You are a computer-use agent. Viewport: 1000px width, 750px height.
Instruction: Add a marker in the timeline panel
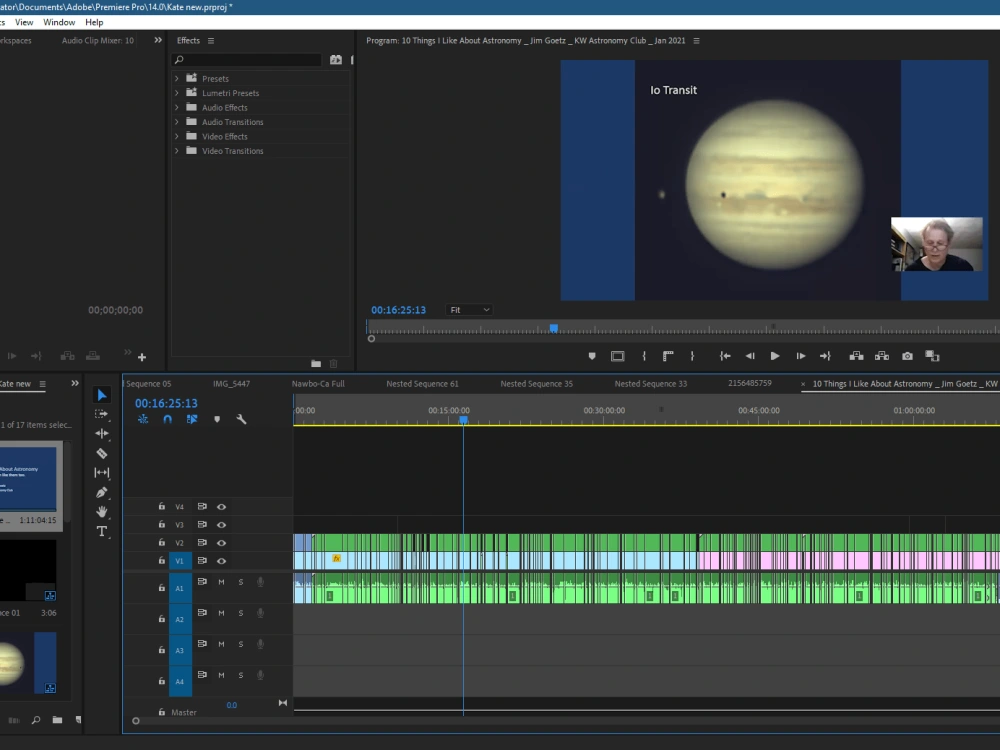point(217,419)
